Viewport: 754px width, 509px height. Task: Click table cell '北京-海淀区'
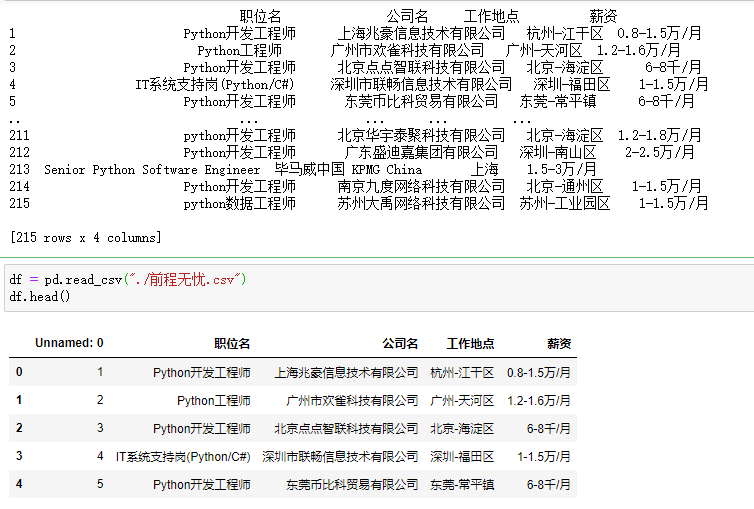click(x=462, y=428)
